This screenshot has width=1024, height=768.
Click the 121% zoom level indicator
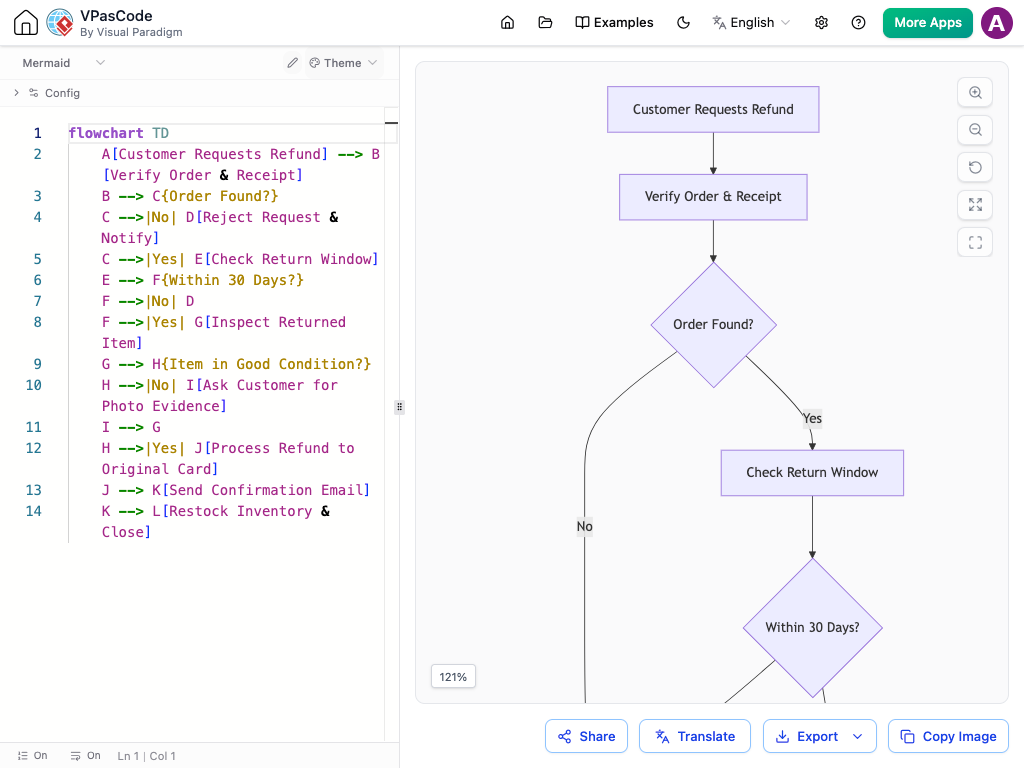453,677
